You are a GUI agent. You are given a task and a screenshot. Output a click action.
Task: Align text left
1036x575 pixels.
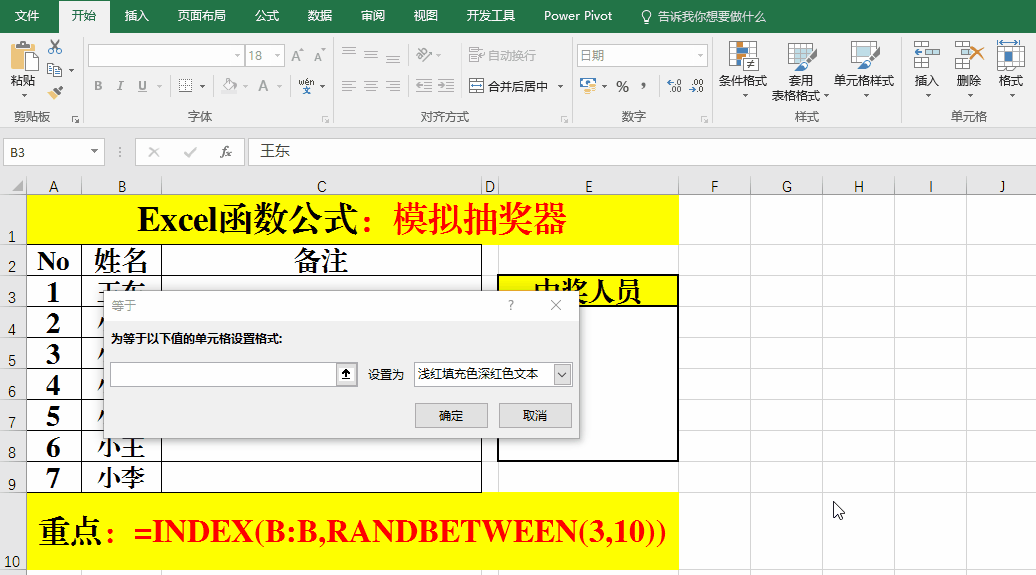point(349,86)
